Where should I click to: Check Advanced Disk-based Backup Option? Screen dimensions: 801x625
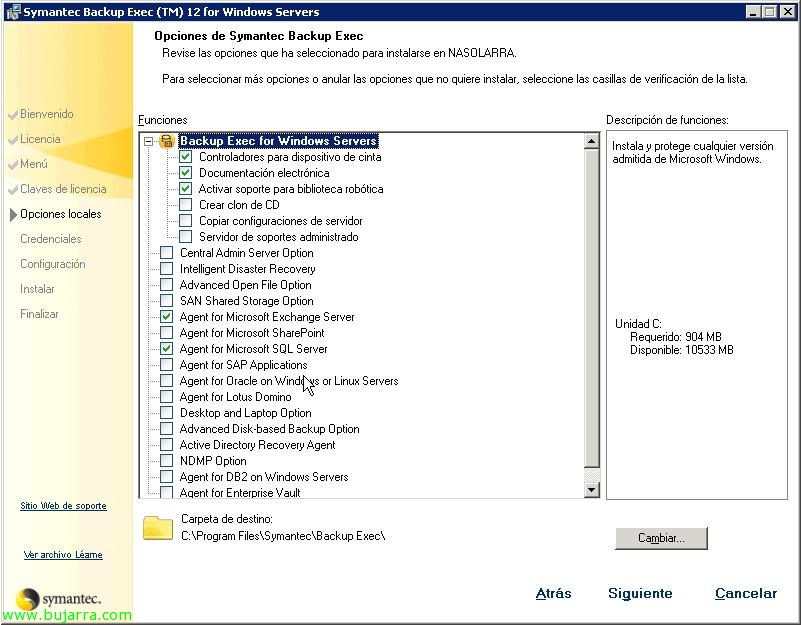pyautogui.click(x=167, y=429)
